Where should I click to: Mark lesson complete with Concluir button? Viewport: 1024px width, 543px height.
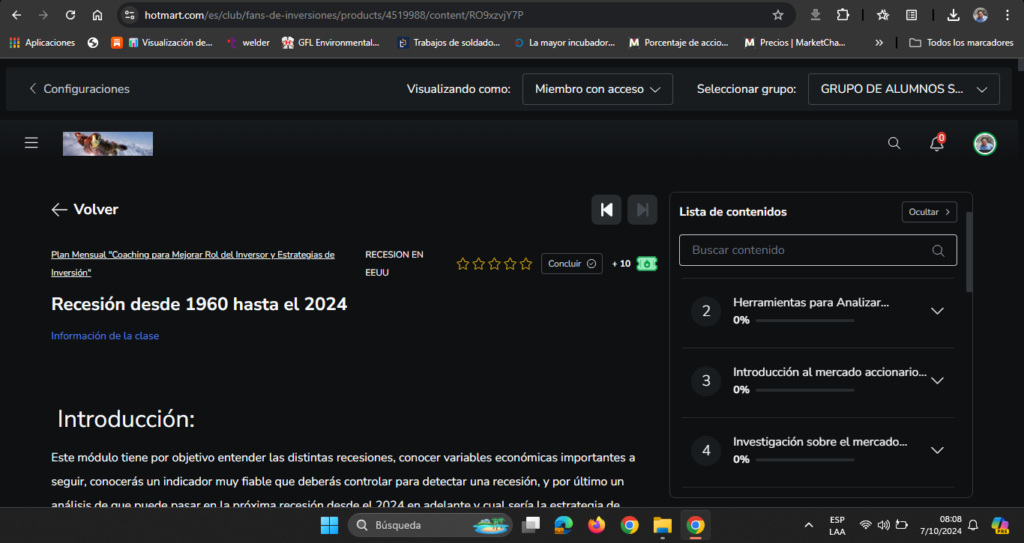click(572, 263)
